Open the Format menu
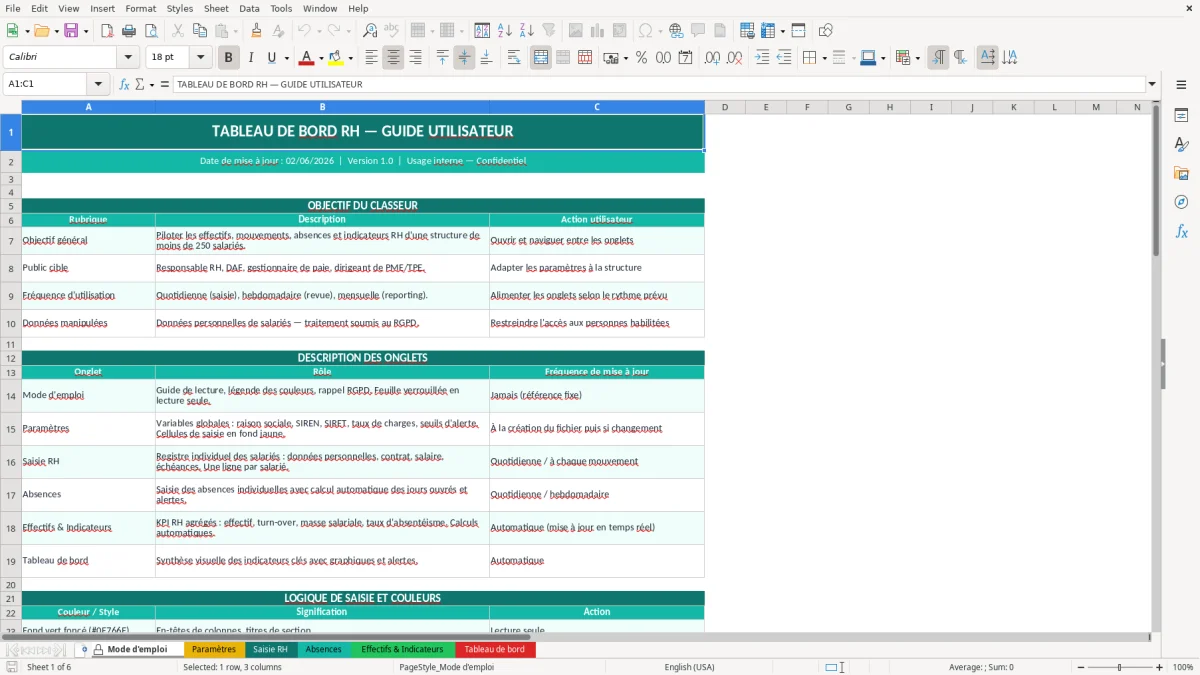 (x=141, y=8)
